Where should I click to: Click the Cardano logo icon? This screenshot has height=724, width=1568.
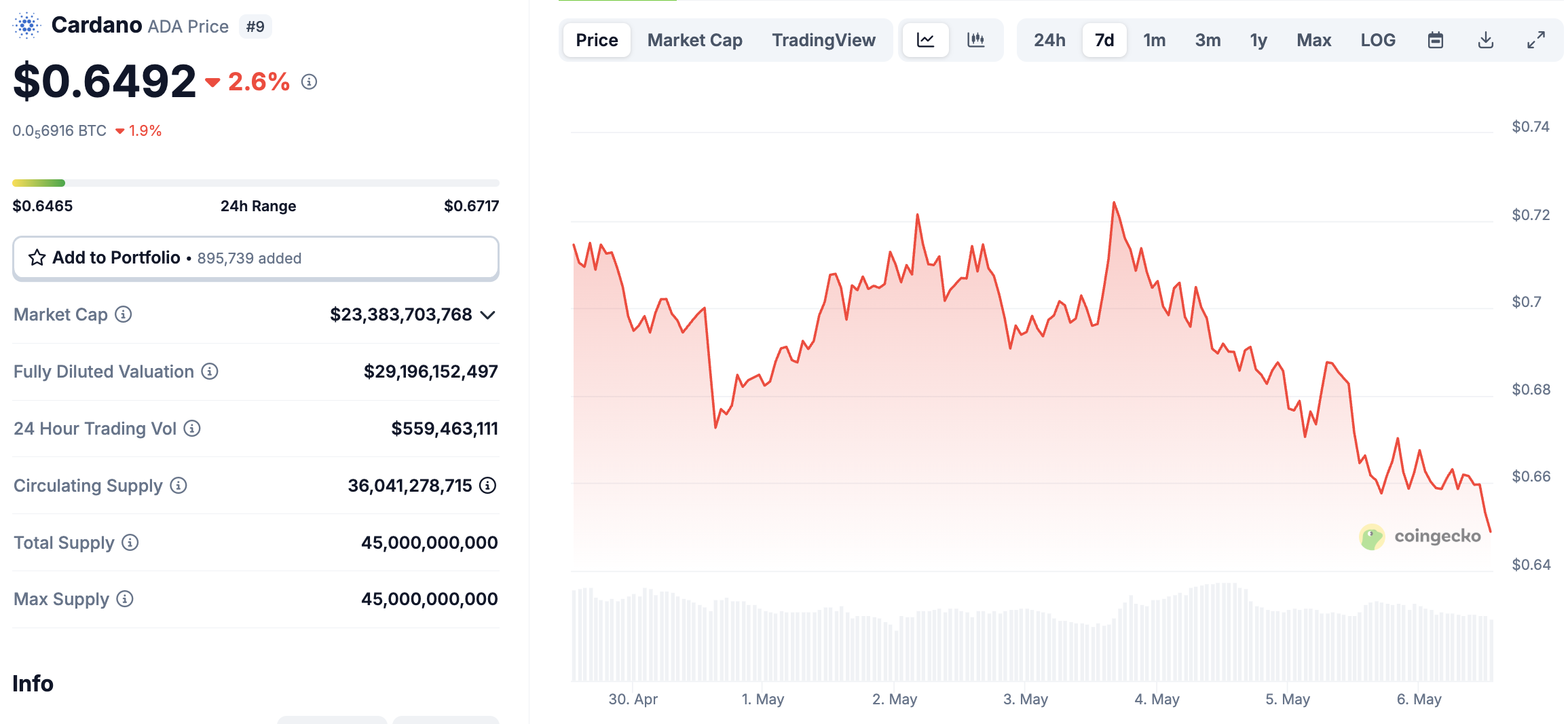coord(26,26)
